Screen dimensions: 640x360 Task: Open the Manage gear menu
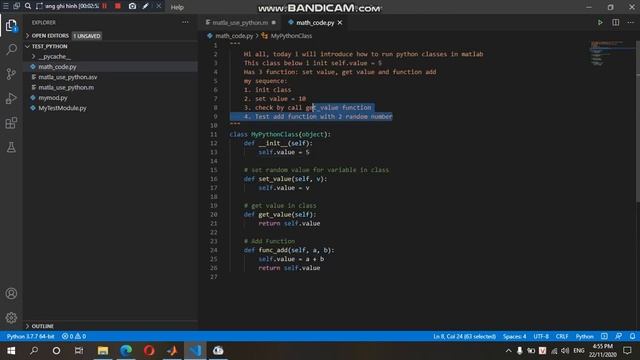click(x=11, y=318)
